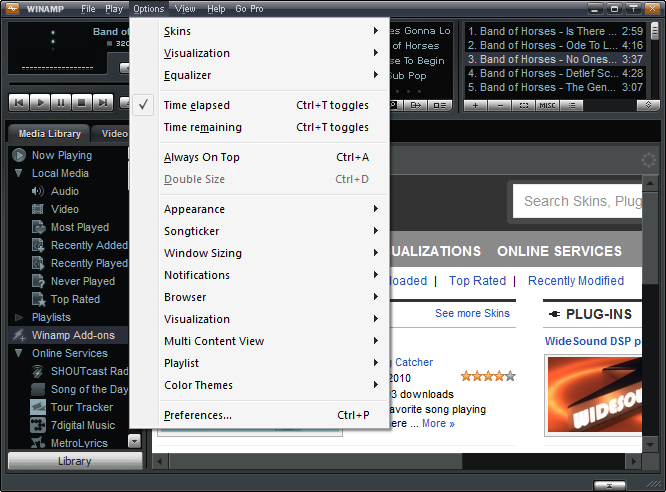Click the See more Skins link
This screenshot has height=492, width=666.
(472, 313)
